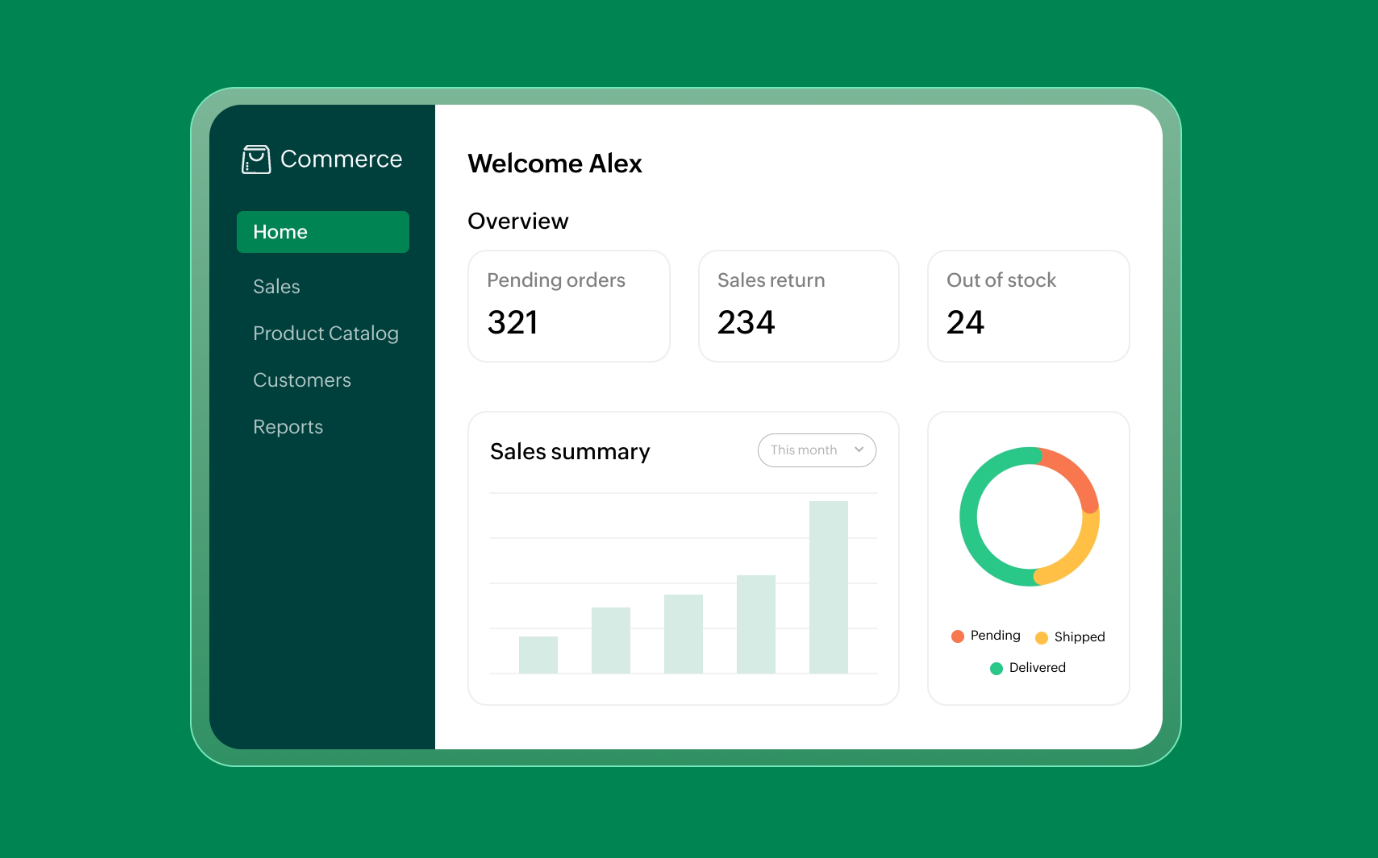Image resolution: width=1378 pixels, height=858 pixels.
Task: Open the Pending orders card
Action: point(568,306)
